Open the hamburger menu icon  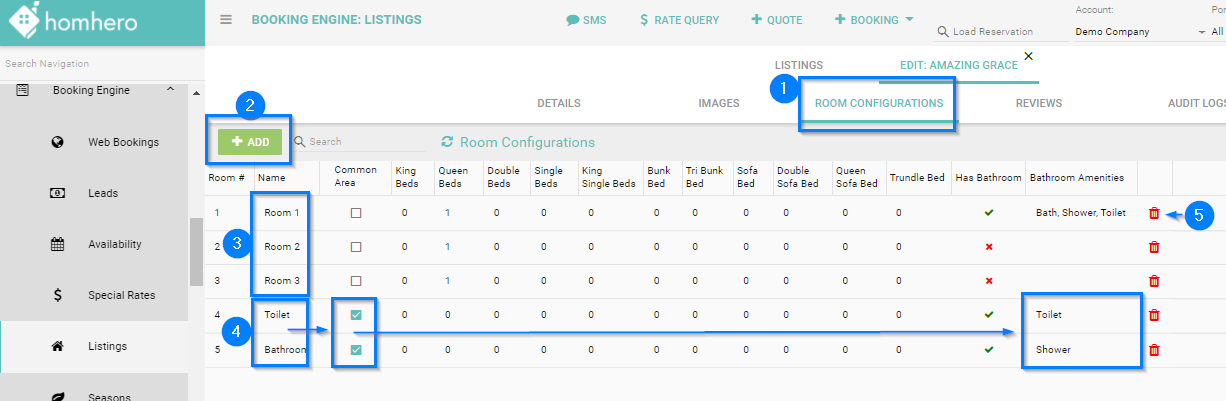pos(226,20)
